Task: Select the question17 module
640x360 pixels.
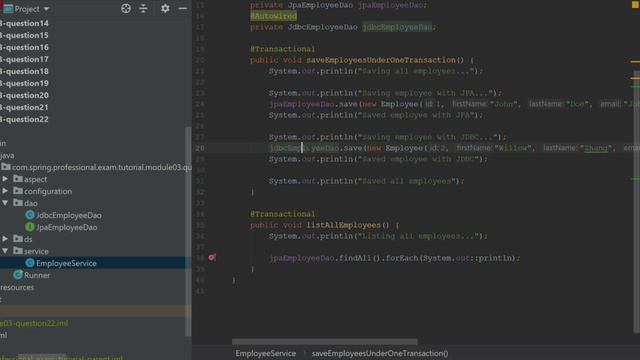Action: pos(24,59)
